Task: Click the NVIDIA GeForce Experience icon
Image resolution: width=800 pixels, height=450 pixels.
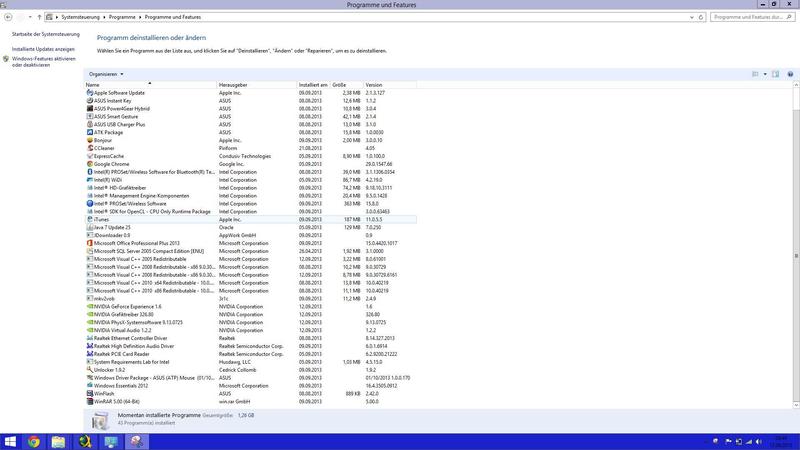Action: (x=90, y=306)
